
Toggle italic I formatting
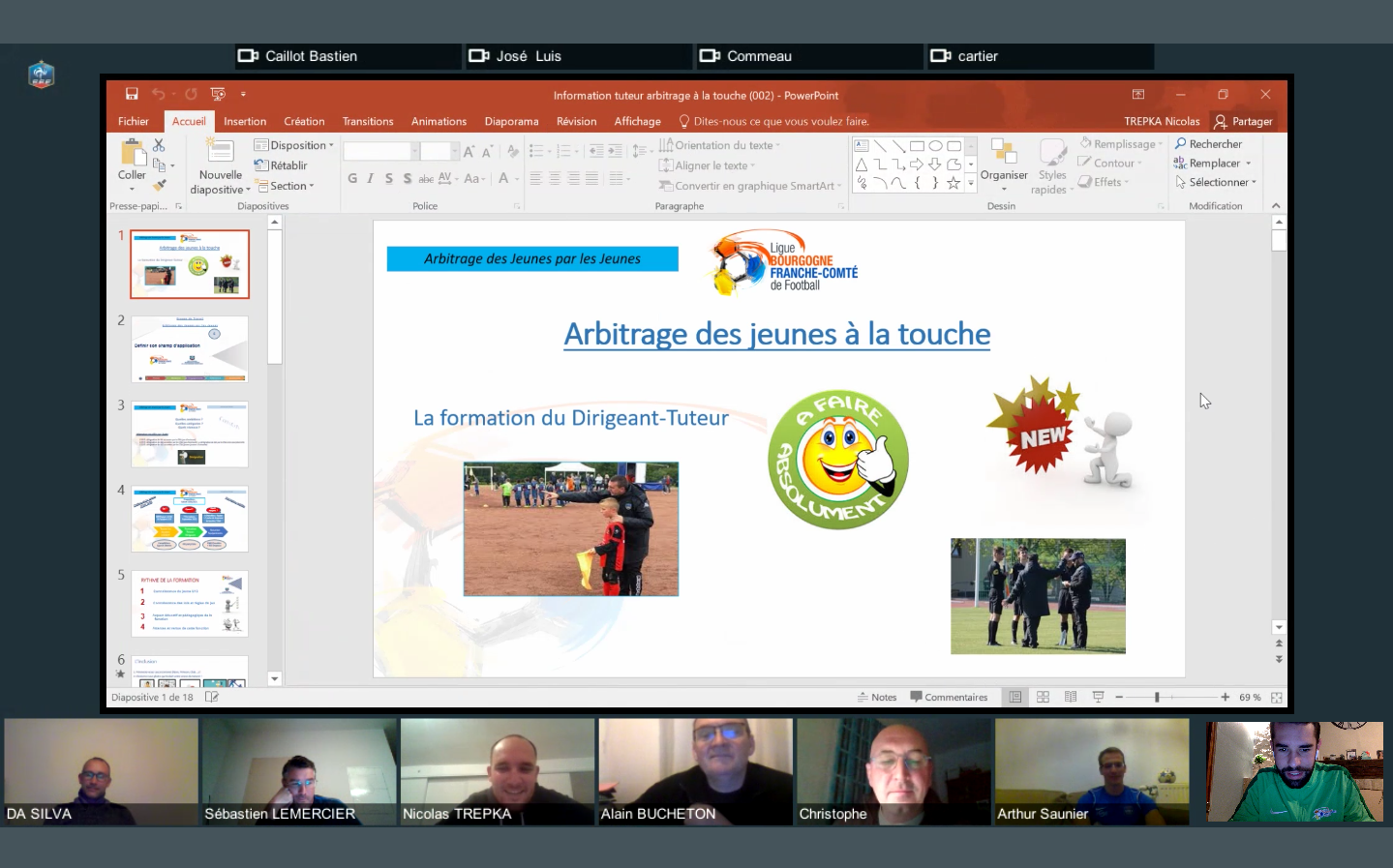370,178
